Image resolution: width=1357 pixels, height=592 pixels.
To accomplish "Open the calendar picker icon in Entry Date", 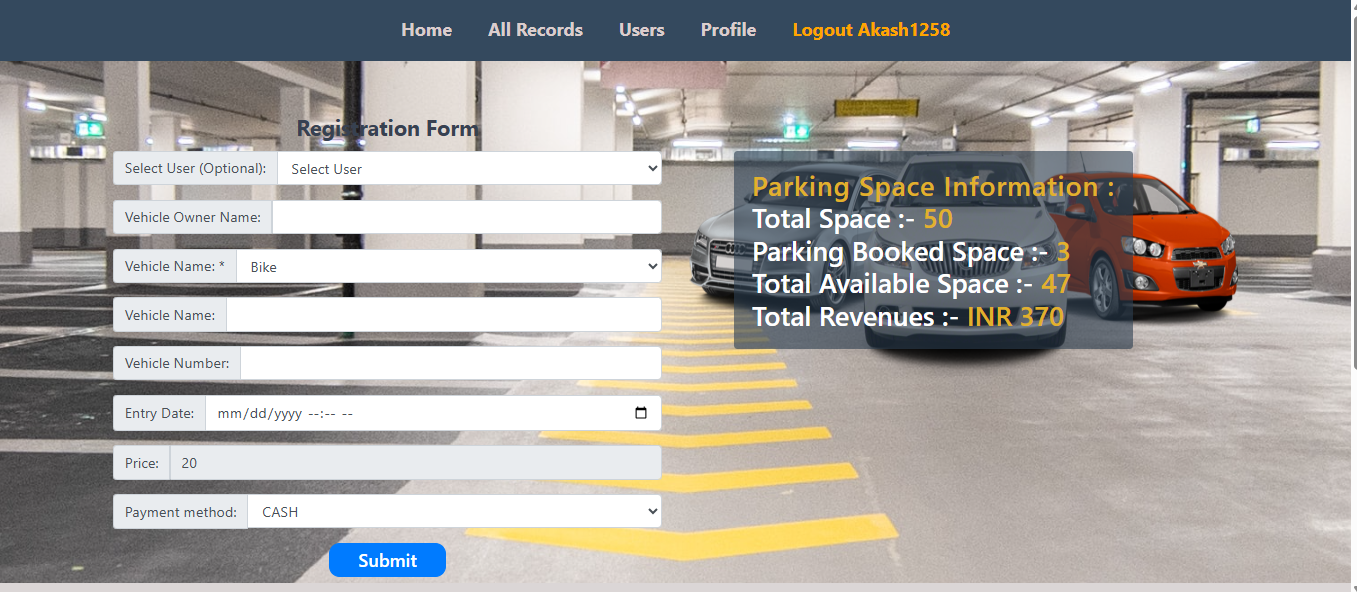I will point(641,413).
